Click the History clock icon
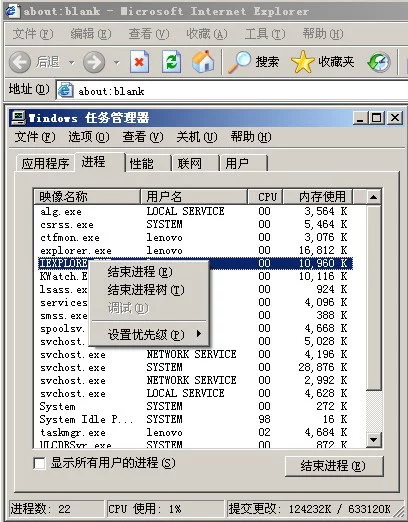The image size is (408, 522). click(x=379, y=62)
